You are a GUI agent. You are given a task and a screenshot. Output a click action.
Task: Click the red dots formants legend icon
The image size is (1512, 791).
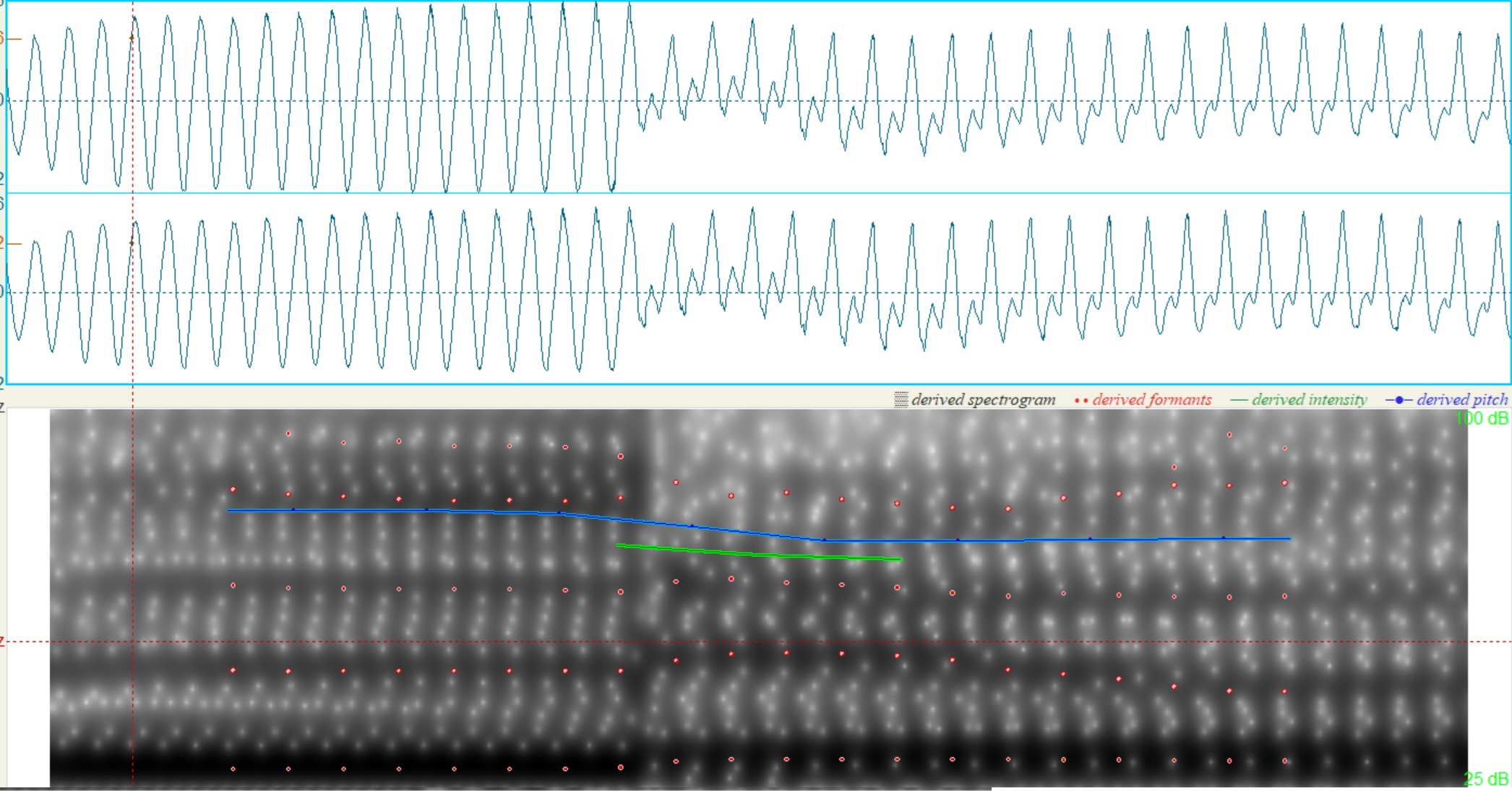1081,401
